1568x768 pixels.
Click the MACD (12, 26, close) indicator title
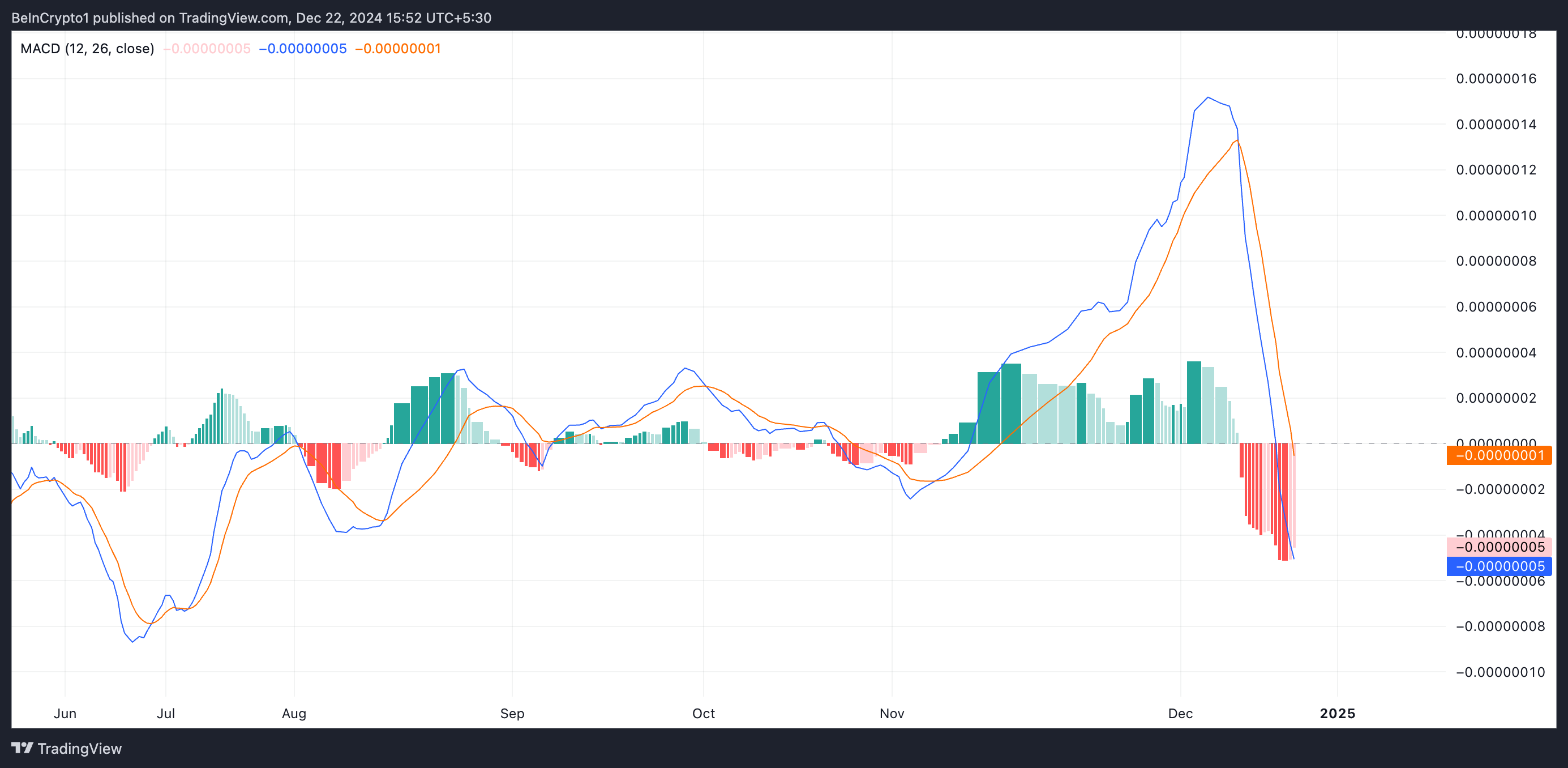[x=87, y=49]
